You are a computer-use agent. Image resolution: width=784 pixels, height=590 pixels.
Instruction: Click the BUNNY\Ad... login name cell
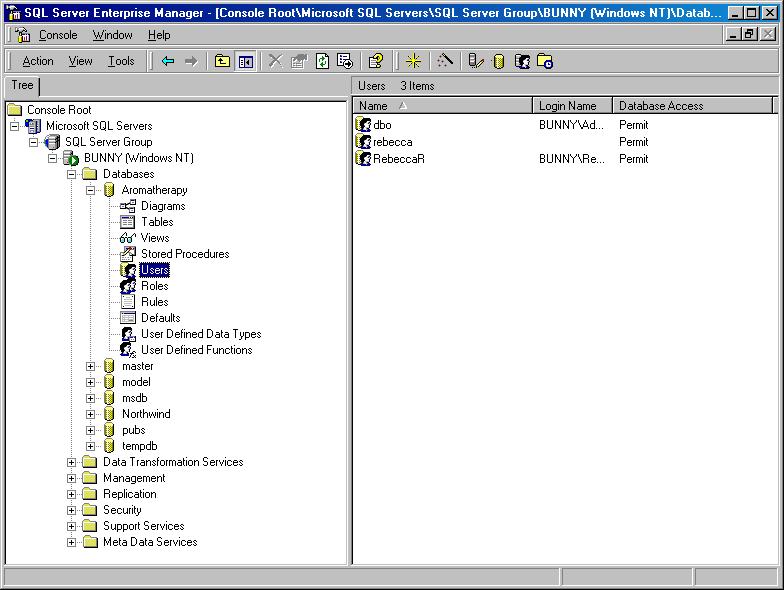click(x=571, y=125)
